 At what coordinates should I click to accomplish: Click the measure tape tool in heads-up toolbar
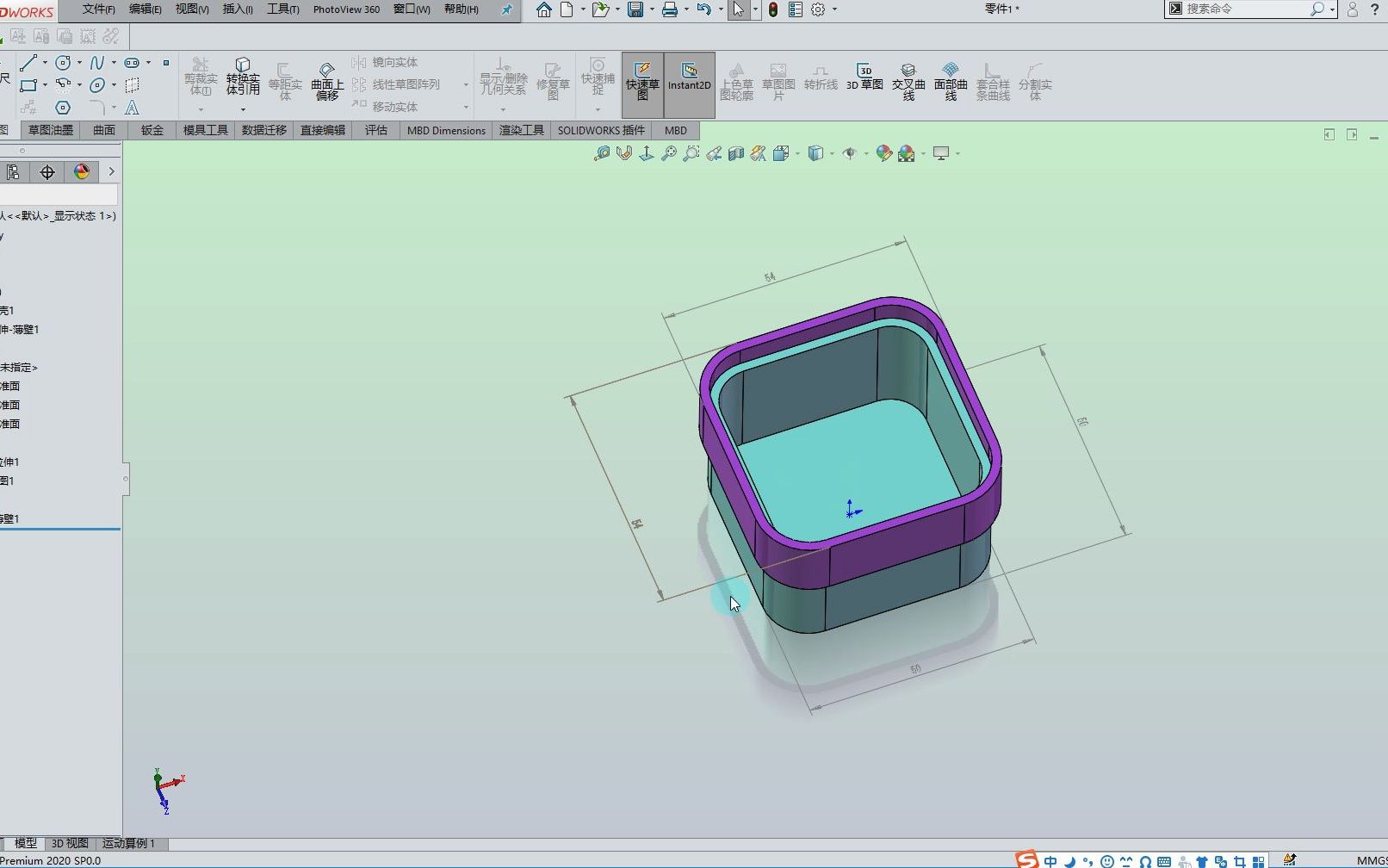pos(602,152)
